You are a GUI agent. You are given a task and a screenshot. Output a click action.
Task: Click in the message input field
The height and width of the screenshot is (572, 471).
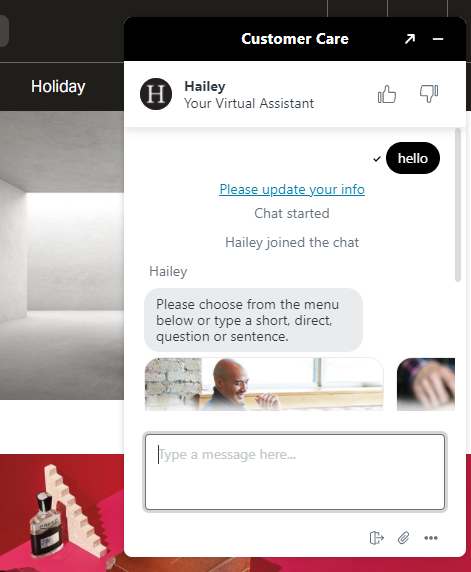click(x=295, y=472)
